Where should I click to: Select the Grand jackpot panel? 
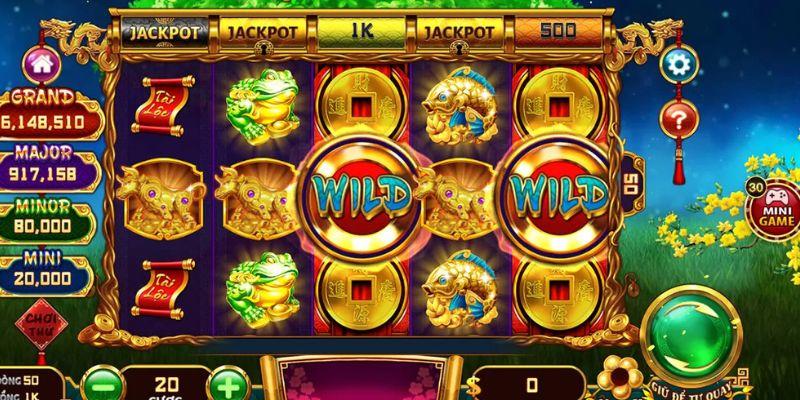click(46, 115)
